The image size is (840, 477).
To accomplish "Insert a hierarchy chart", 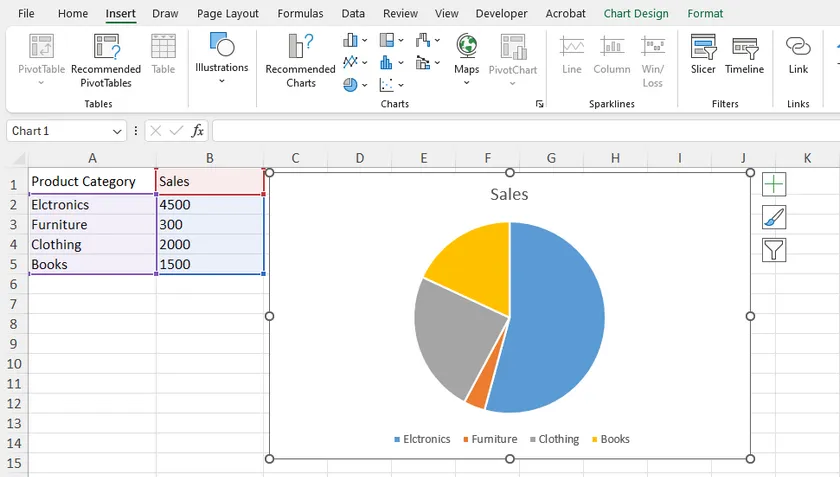I will click(387, 40).
